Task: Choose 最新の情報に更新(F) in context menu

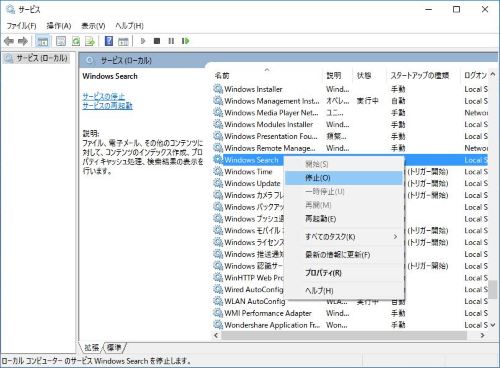Action: pyautogui.click(x=344, y=255)
